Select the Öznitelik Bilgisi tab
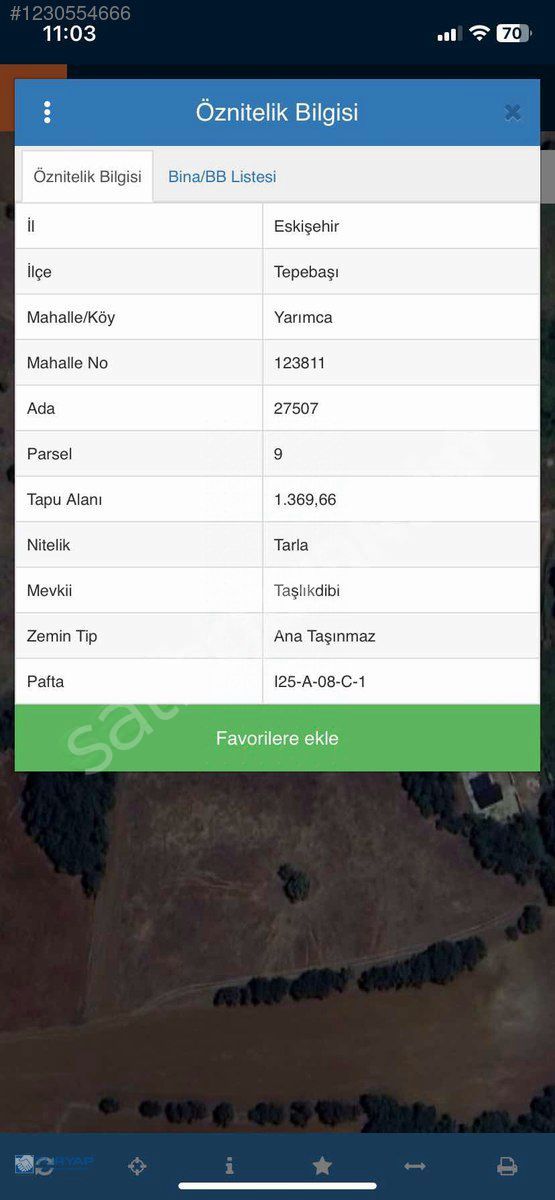The height and width of the screenshot is (1200, 555). 87,176
